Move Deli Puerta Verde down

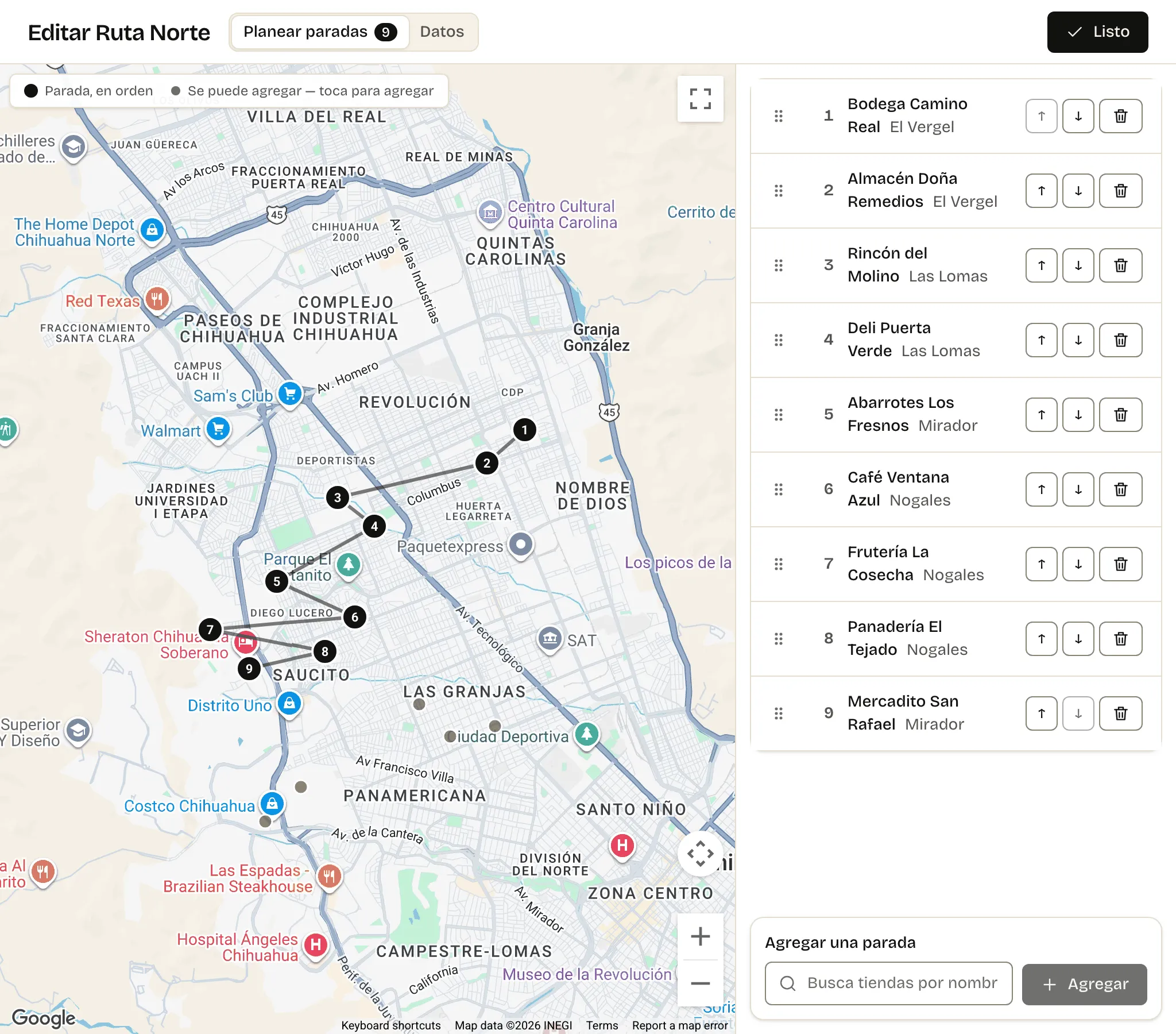(x=1078, y=340)
